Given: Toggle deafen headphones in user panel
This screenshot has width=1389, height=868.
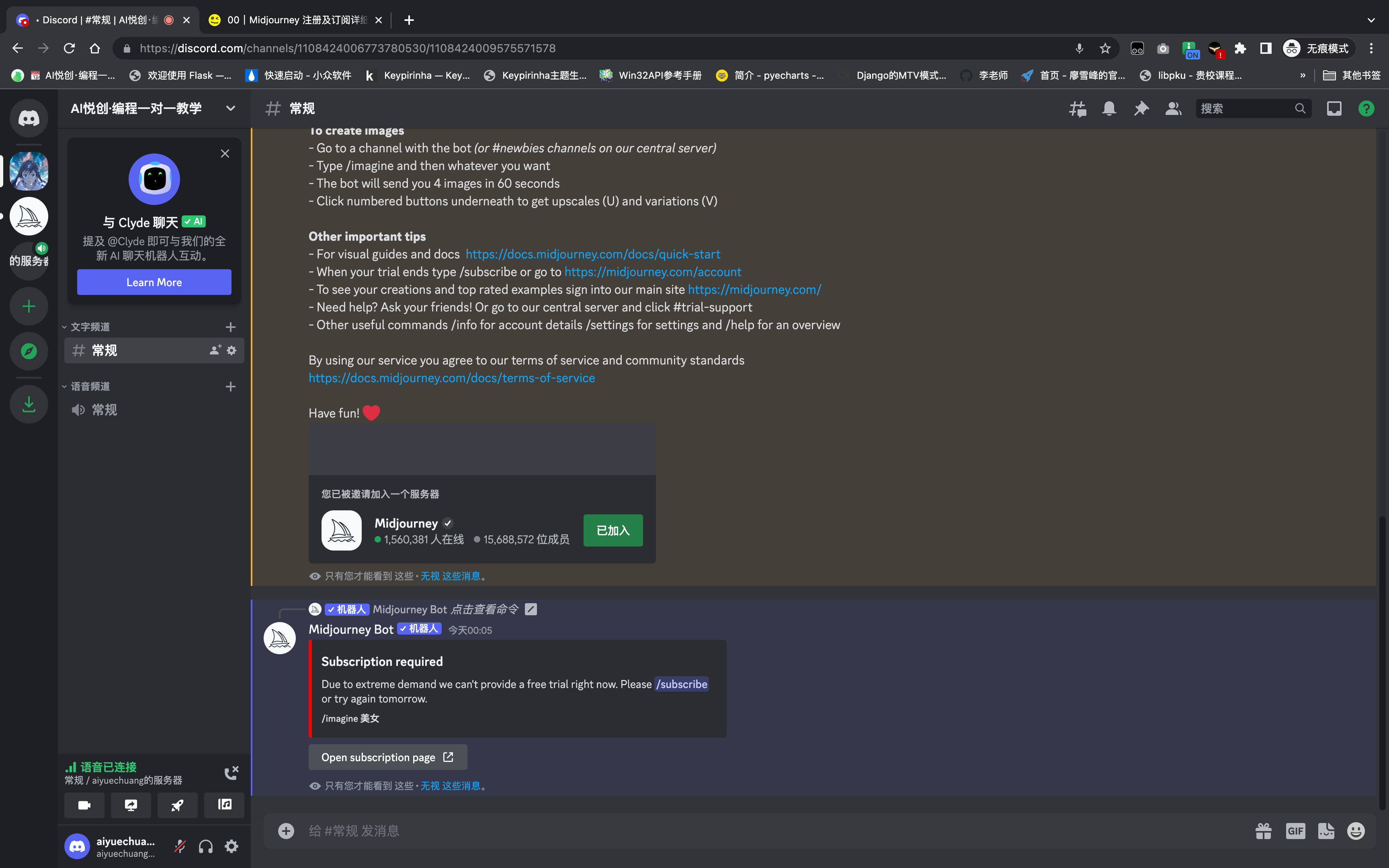Looking at the screenshot, I should (x=205, y=846).
